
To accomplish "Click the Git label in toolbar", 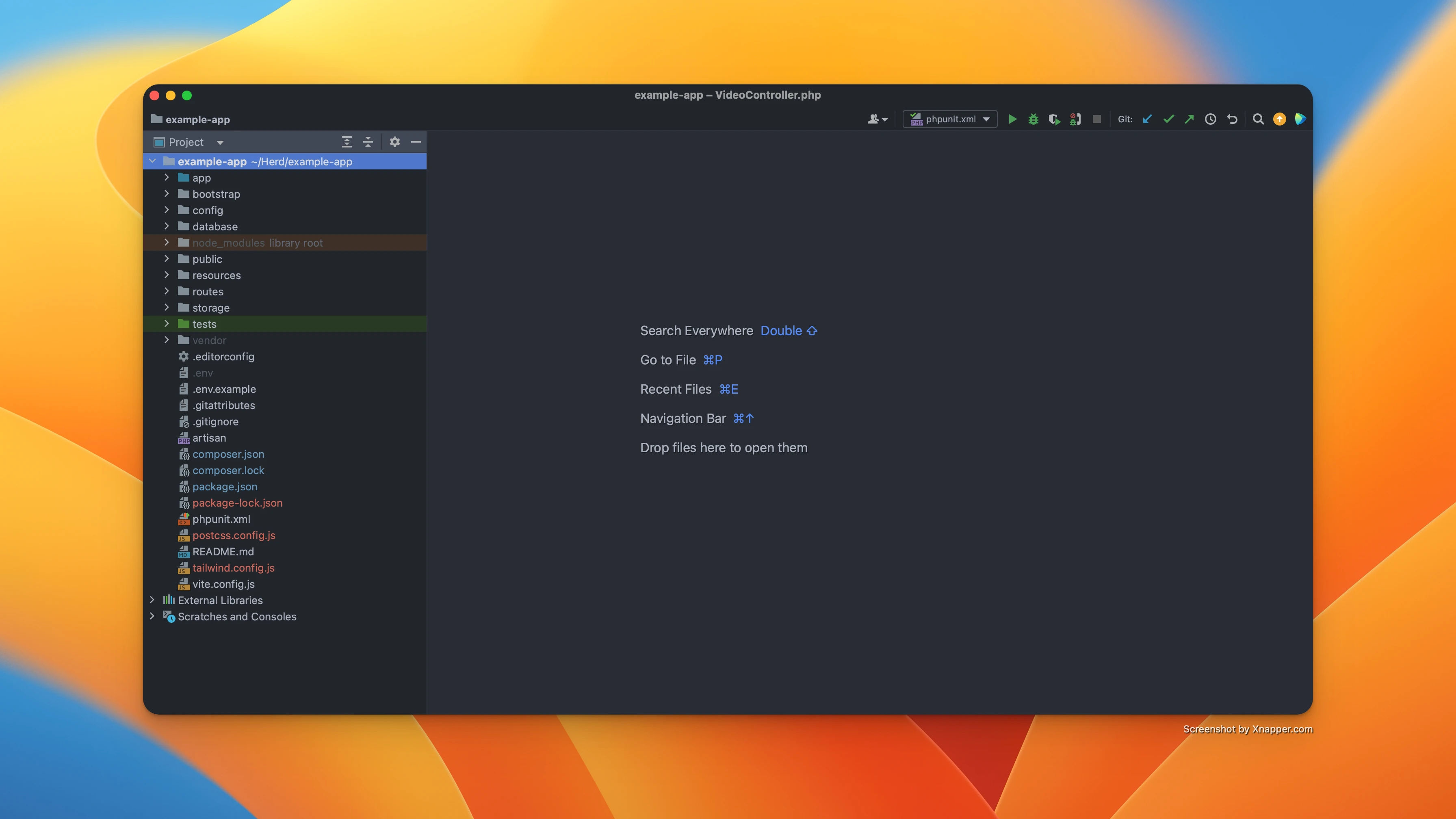I will [x=1125, y=119].
